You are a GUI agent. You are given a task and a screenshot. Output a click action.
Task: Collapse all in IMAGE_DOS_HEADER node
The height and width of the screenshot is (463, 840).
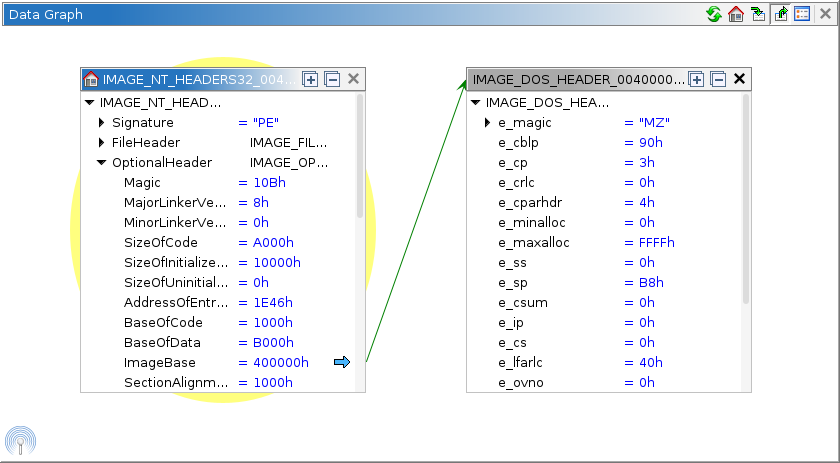(718, 79)
